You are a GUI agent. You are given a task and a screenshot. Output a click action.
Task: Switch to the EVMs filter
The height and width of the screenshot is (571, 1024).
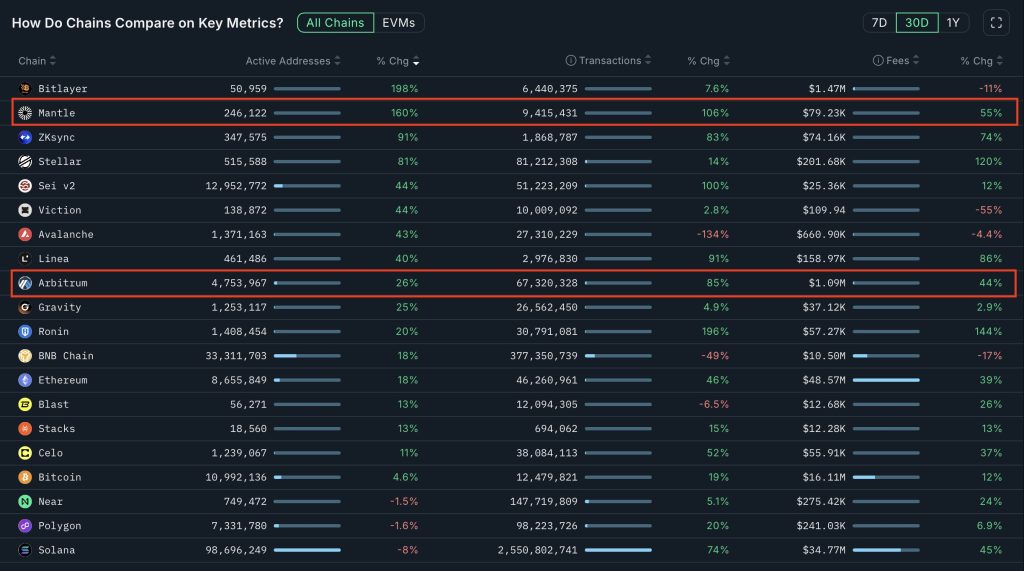pyautogui.click(x=399, y=22)
